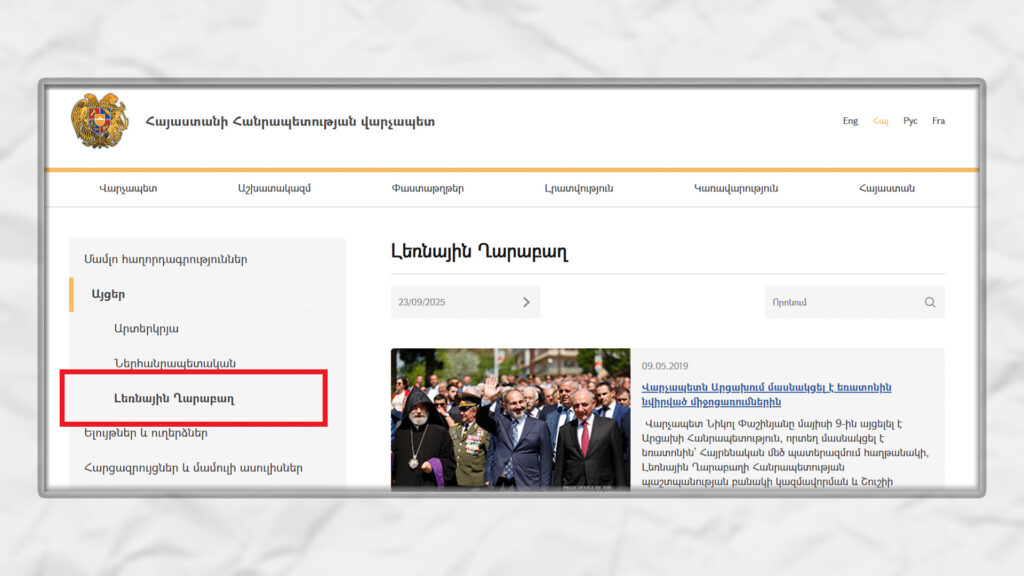The width and height of the screenshot is (1024, 576).
Task: Switch language to Рус
Action: coord(910,121)
